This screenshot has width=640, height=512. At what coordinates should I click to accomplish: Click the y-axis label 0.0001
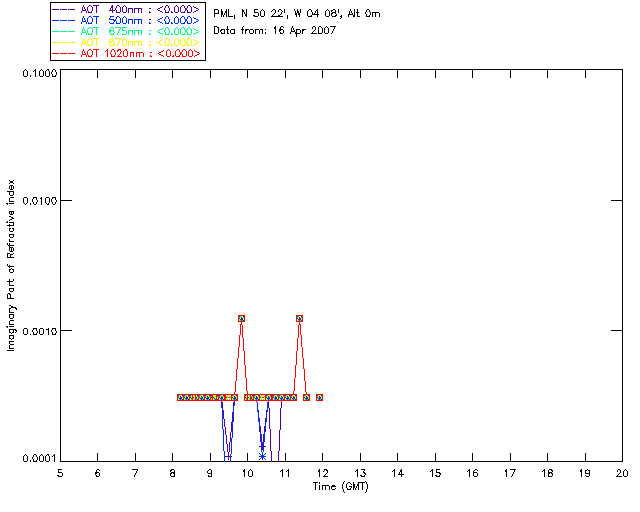tap(40, 459)
